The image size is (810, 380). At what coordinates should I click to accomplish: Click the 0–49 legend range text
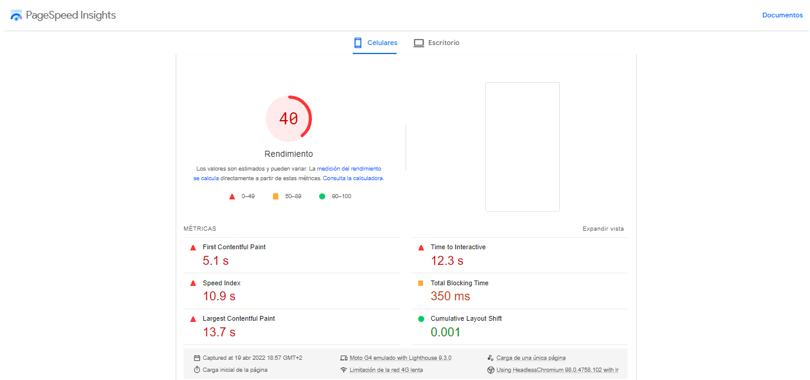pos(248,197)
